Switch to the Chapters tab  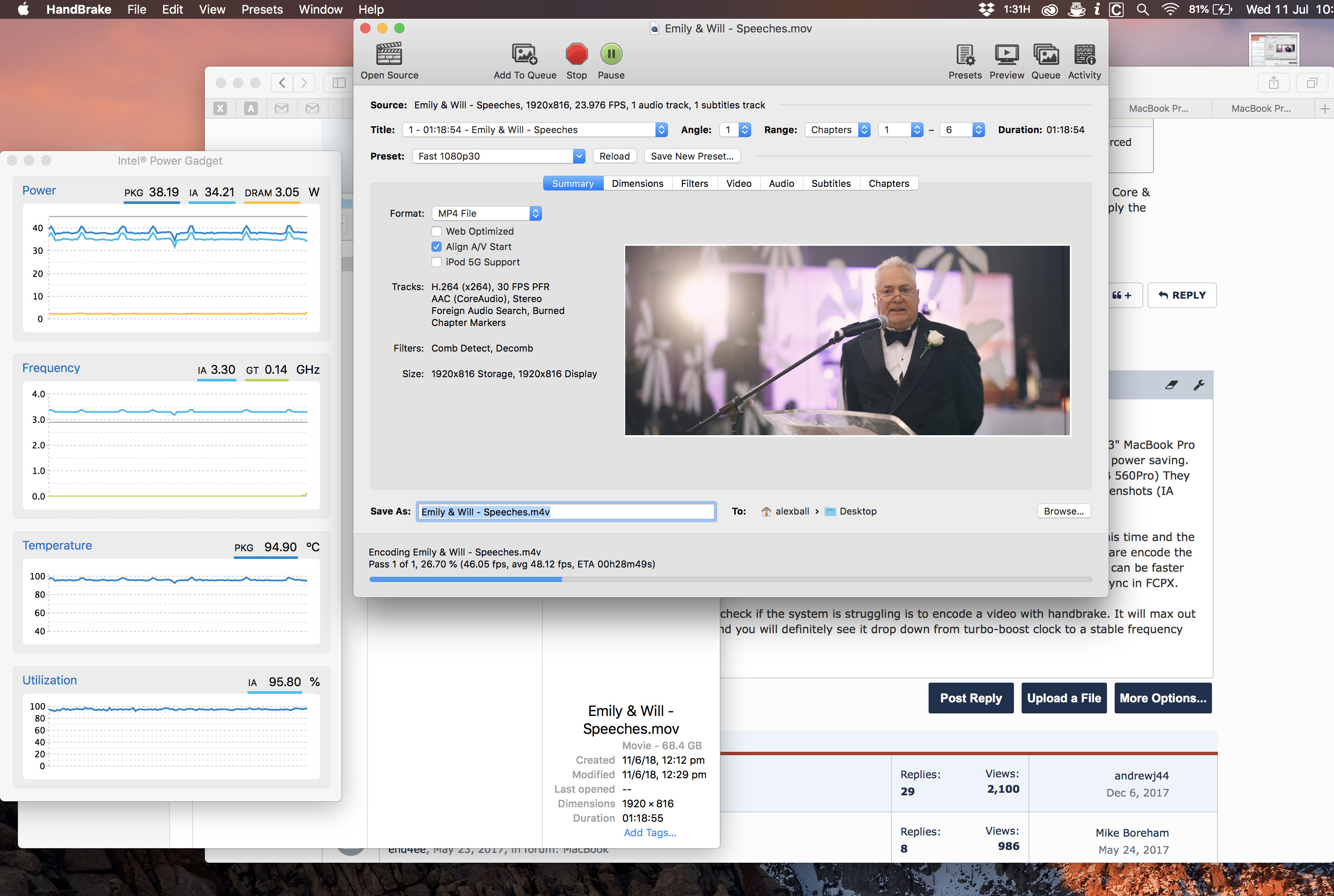pyautogui.click(x=889, y=183)
